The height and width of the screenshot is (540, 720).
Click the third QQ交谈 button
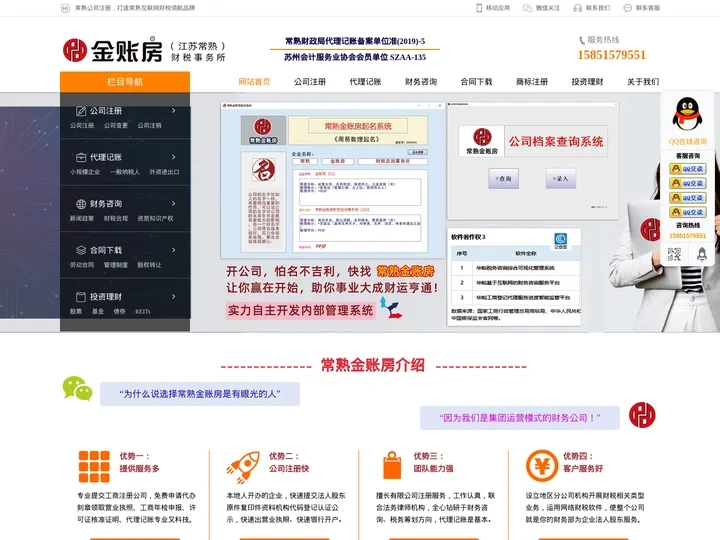pos(687,197)
